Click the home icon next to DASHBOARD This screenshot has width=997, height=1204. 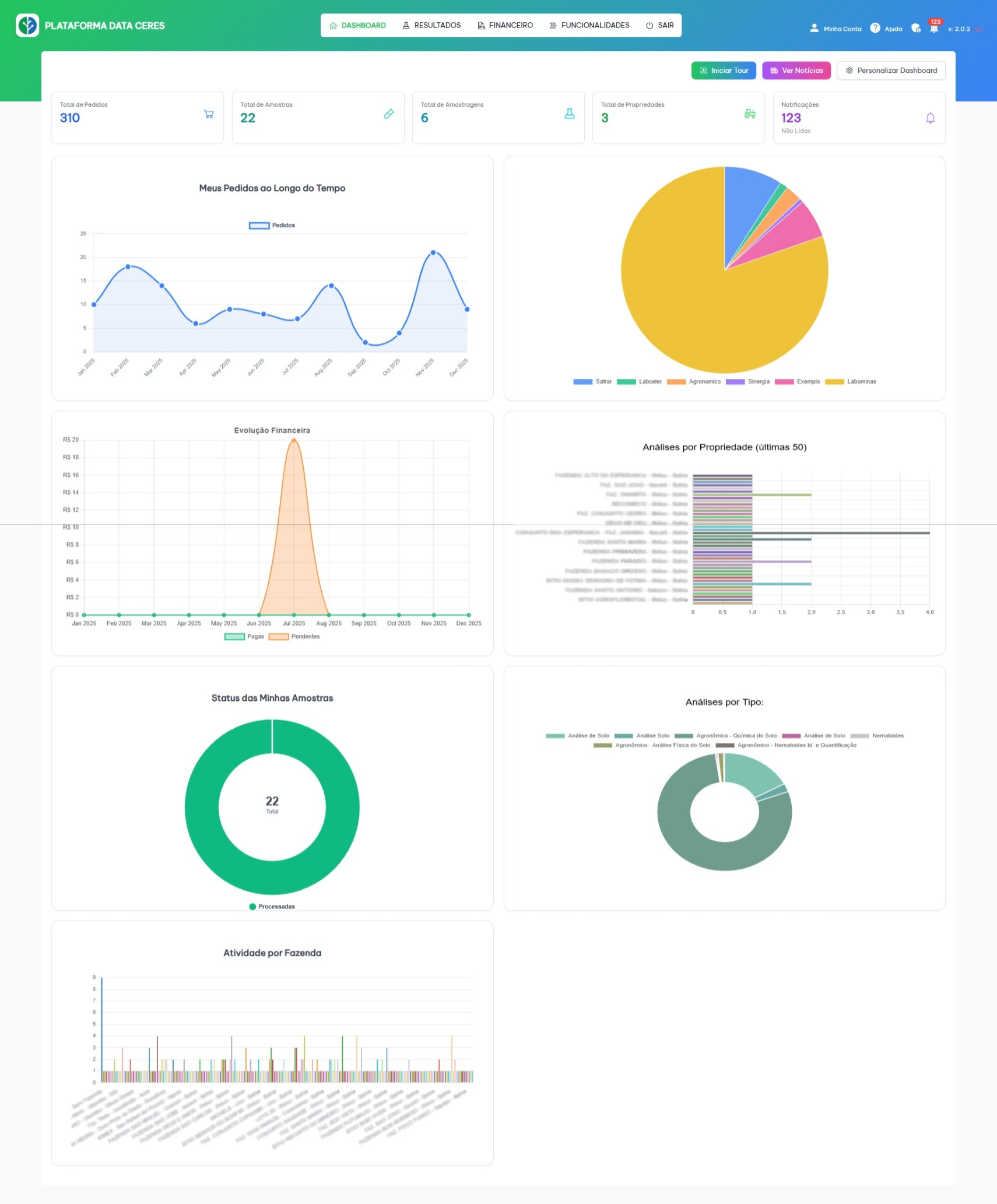[x=332, y=25]
